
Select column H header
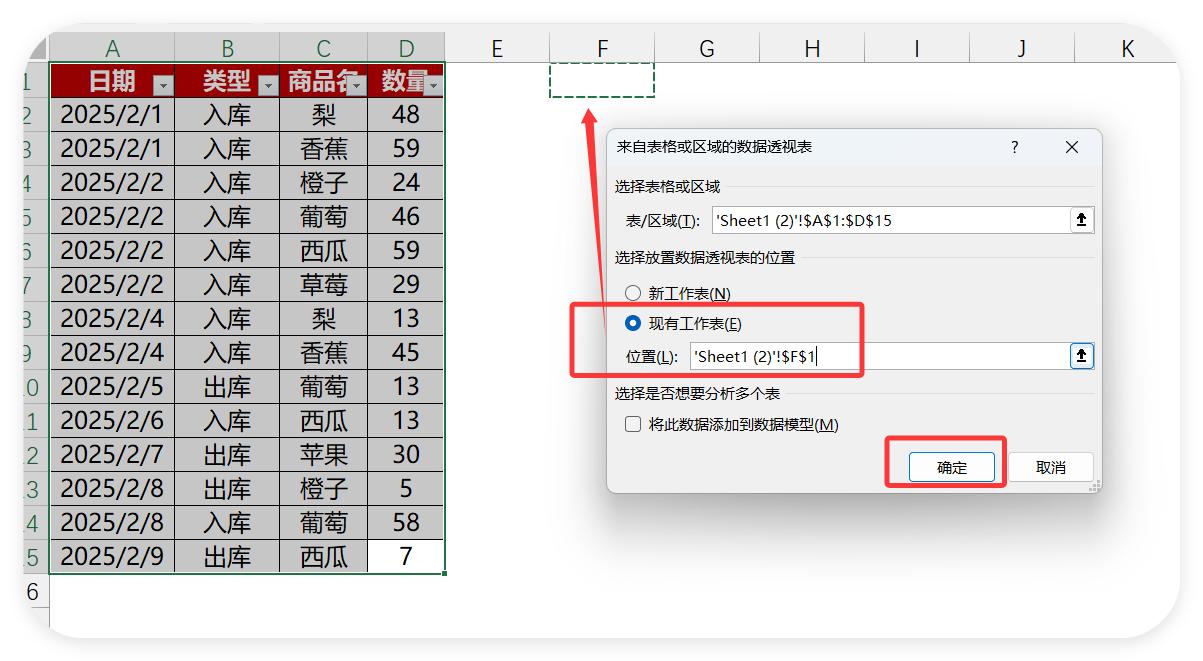(812, 48)
